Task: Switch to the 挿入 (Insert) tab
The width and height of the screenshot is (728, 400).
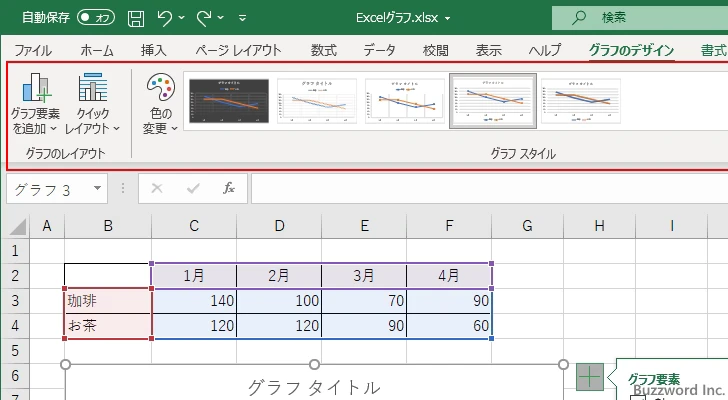Action: tap(153, 50)
